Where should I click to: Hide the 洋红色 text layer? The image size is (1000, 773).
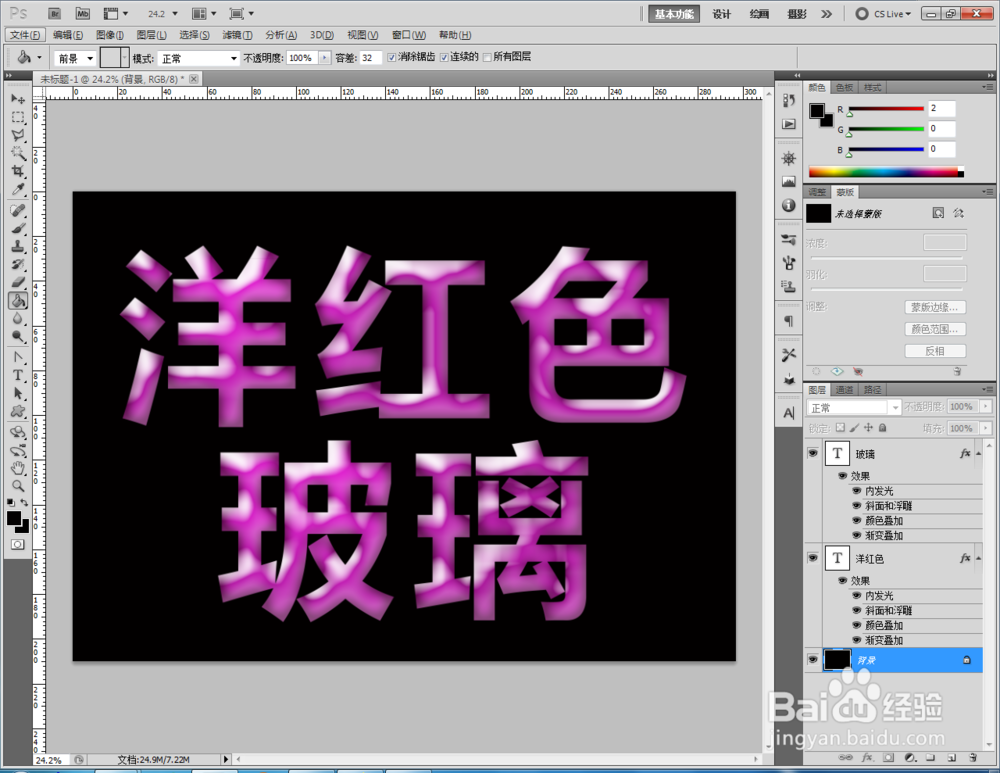click(x=812, y=557)
